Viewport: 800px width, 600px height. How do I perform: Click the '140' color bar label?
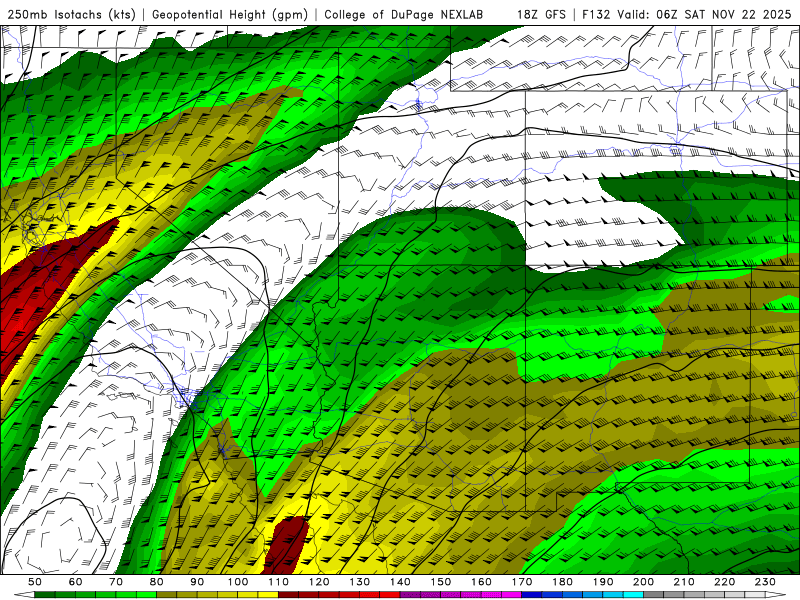pyautogui.click(x=400, y=582)
